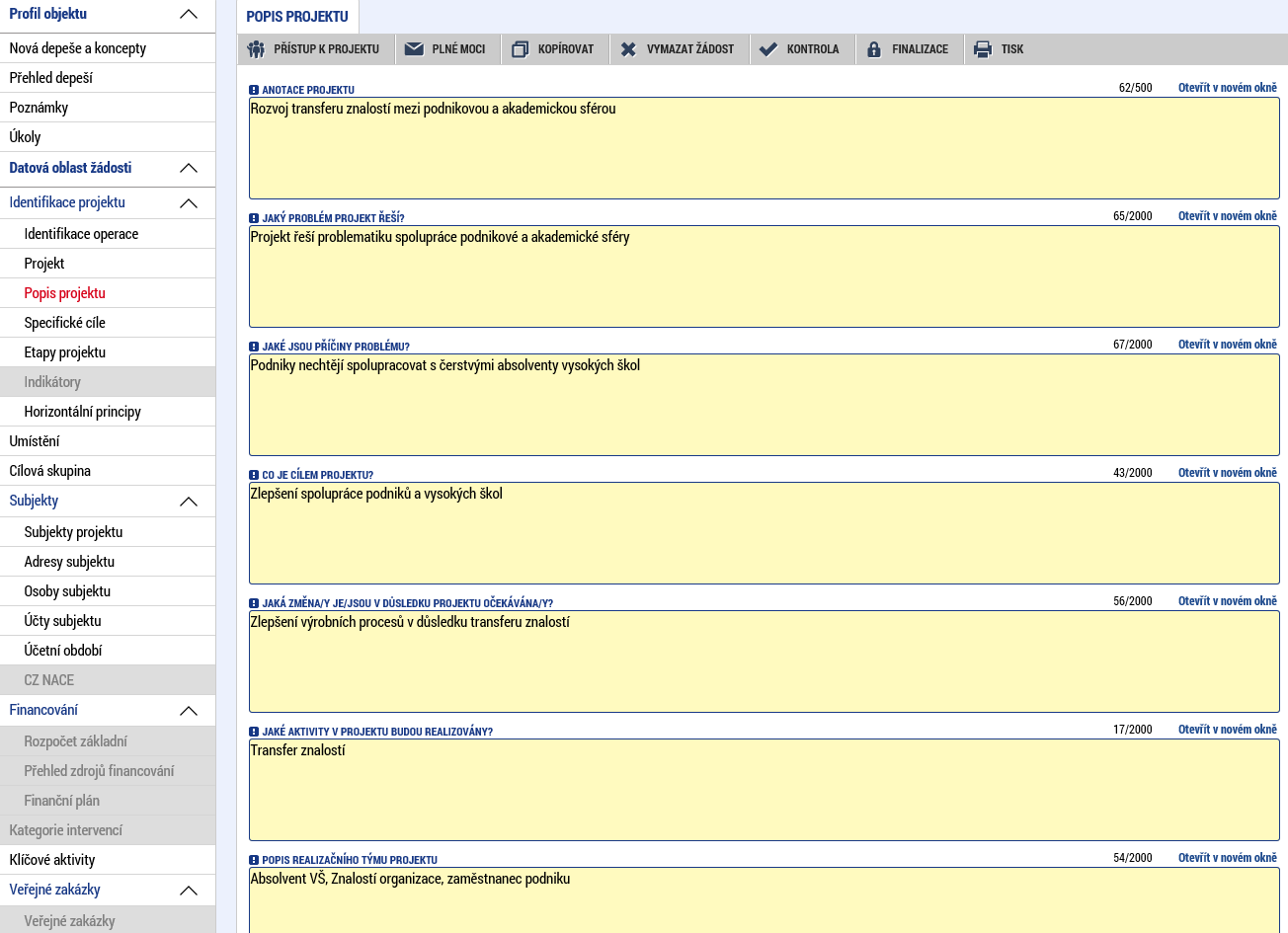Open Účty subjektu
The image size is (1288, 933).
click(108, 621)
